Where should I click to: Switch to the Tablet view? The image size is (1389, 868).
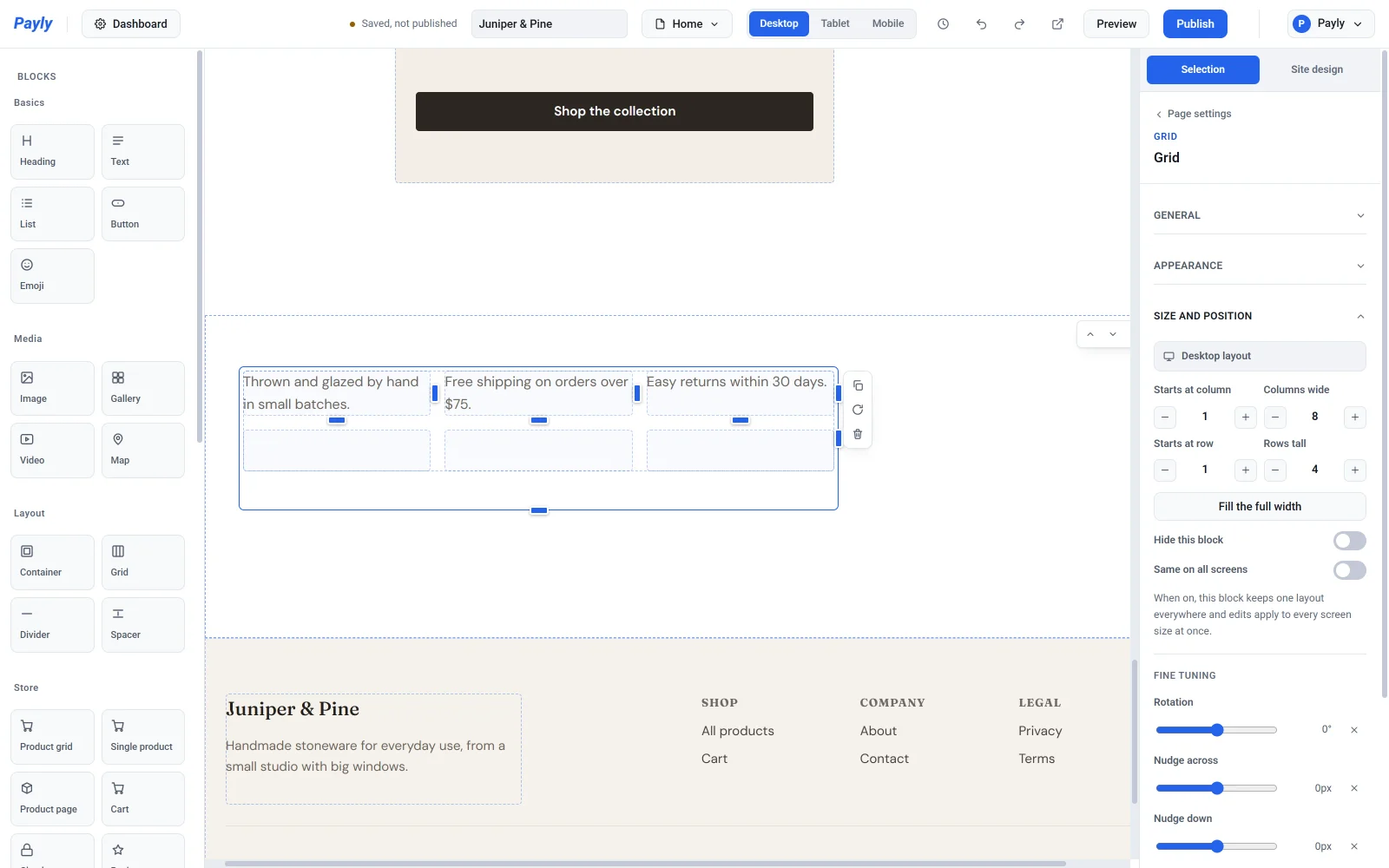click(x=835, y=23)
